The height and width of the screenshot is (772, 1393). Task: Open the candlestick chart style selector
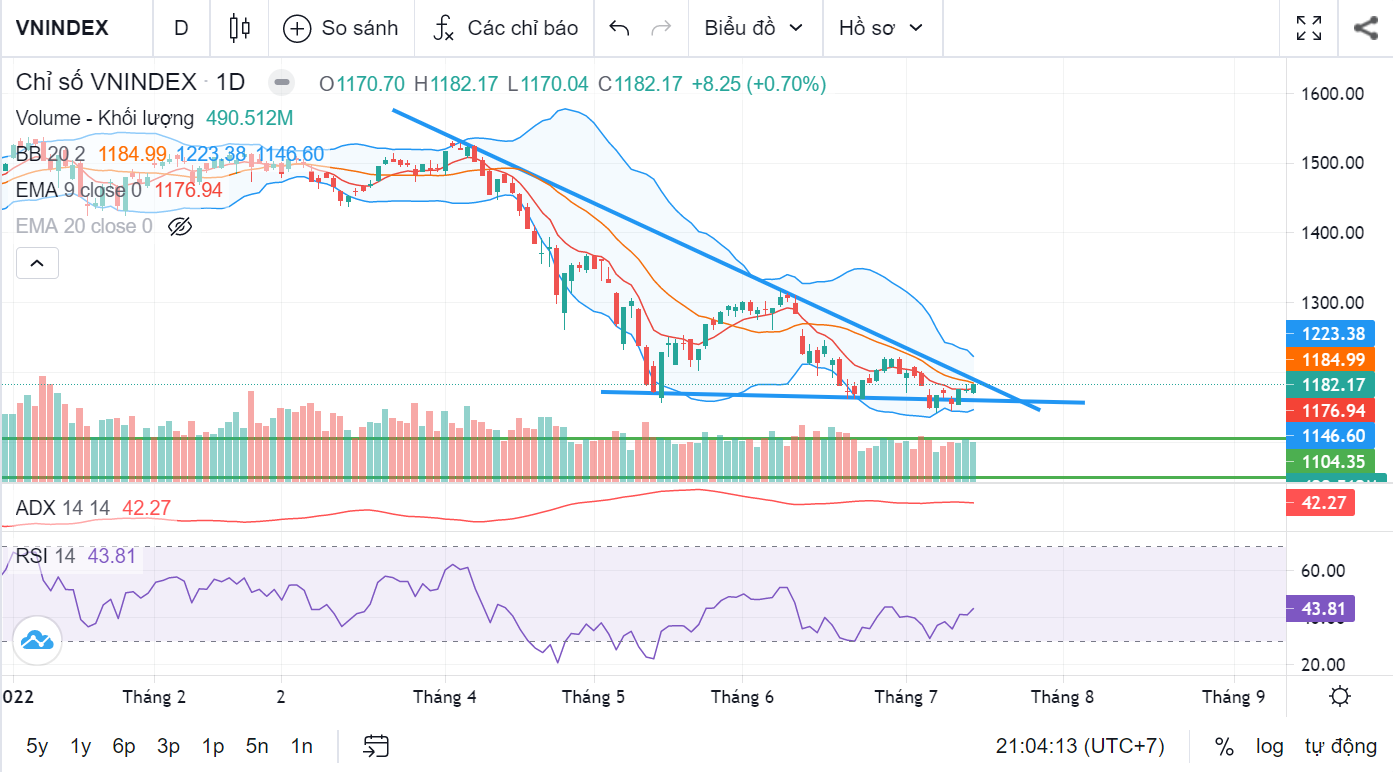click(x=239, y=28)
